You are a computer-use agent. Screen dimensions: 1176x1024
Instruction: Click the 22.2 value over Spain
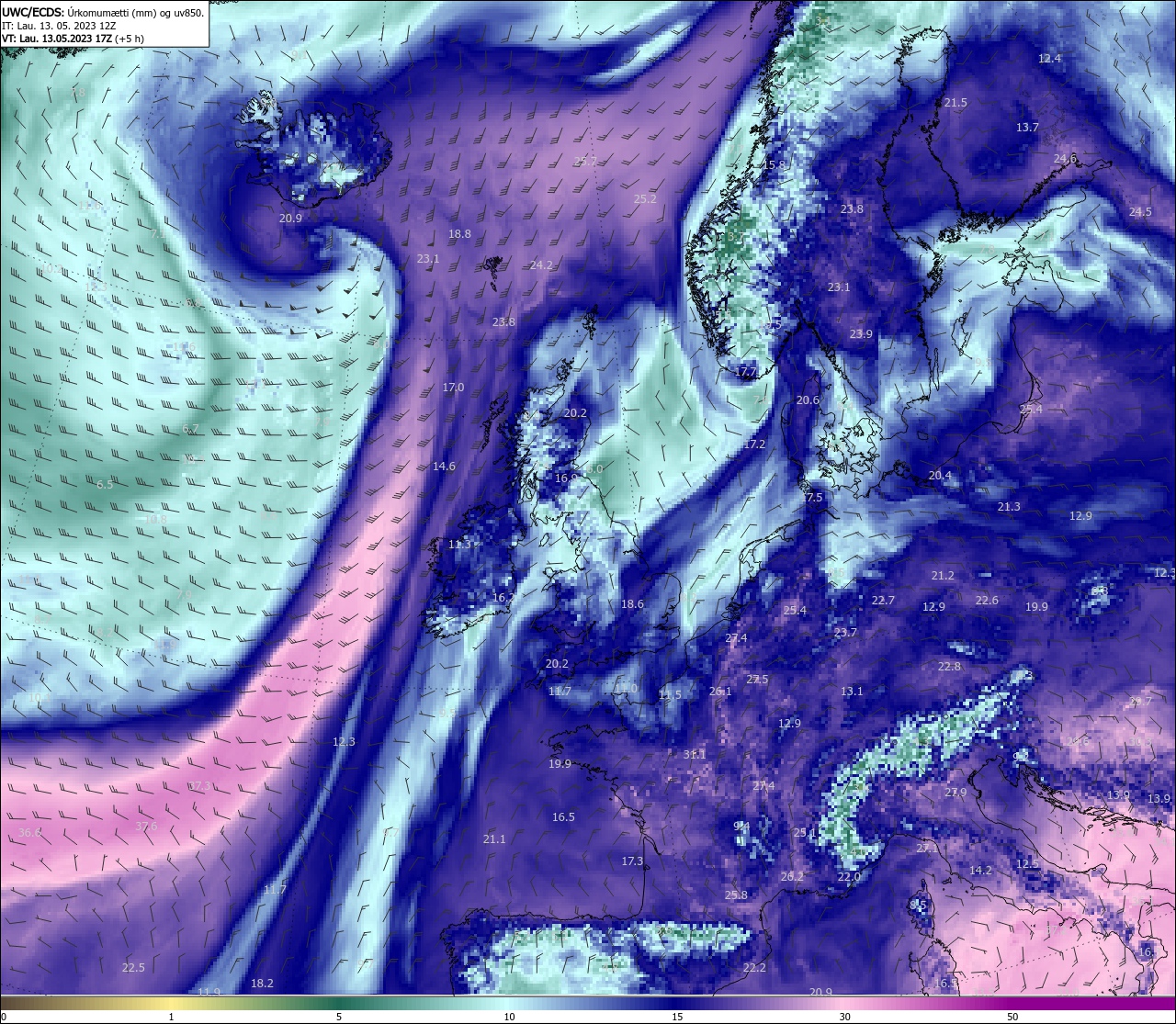[754, 967]
